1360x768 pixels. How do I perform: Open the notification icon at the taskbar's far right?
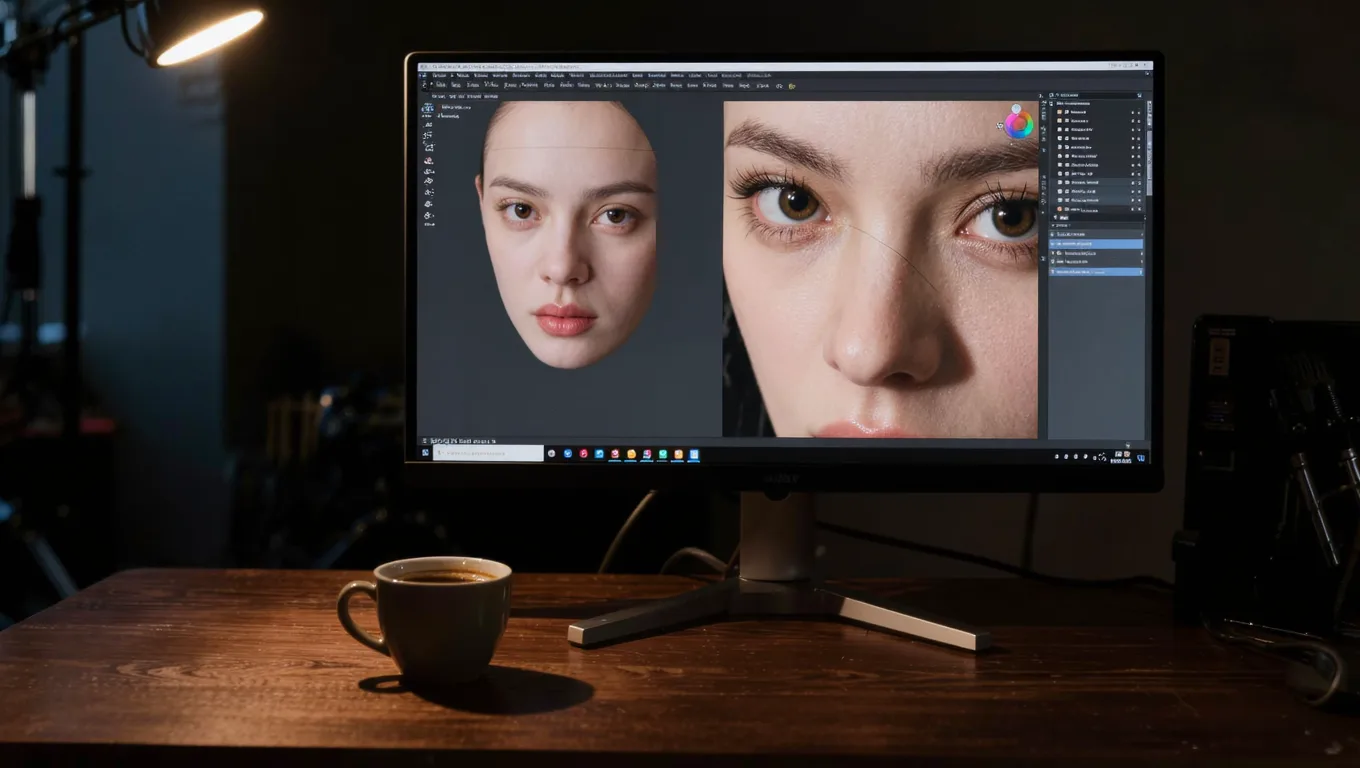coord(1141,457)
